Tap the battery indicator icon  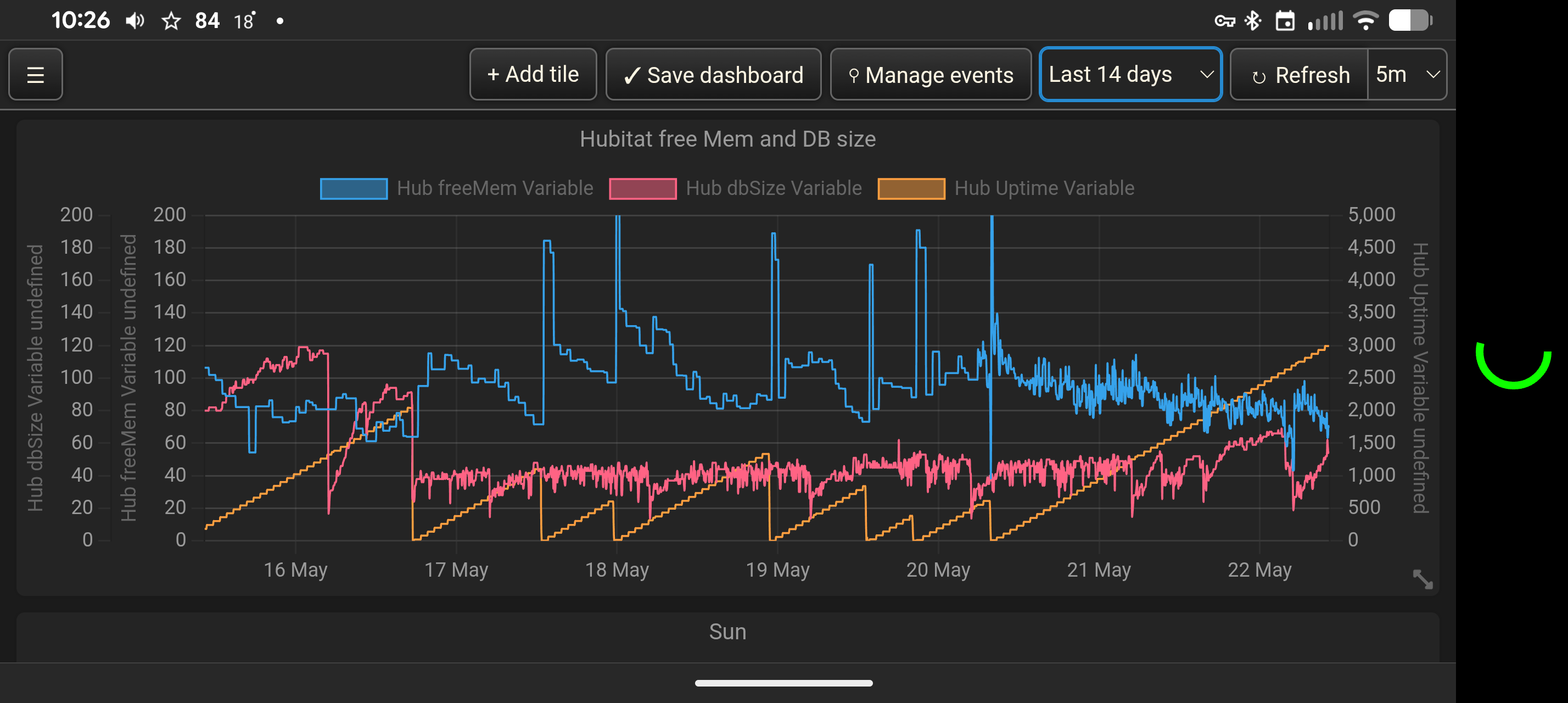coord(1410,21)
